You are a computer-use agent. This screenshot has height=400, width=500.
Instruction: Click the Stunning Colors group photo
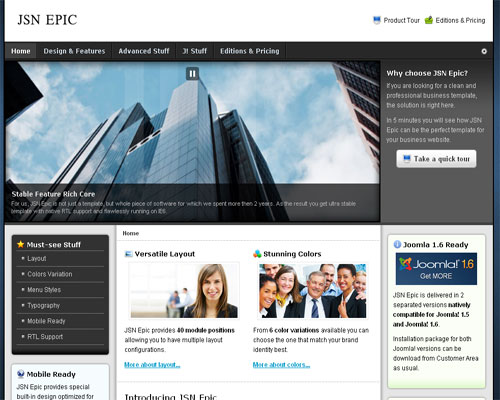point(313,291)
